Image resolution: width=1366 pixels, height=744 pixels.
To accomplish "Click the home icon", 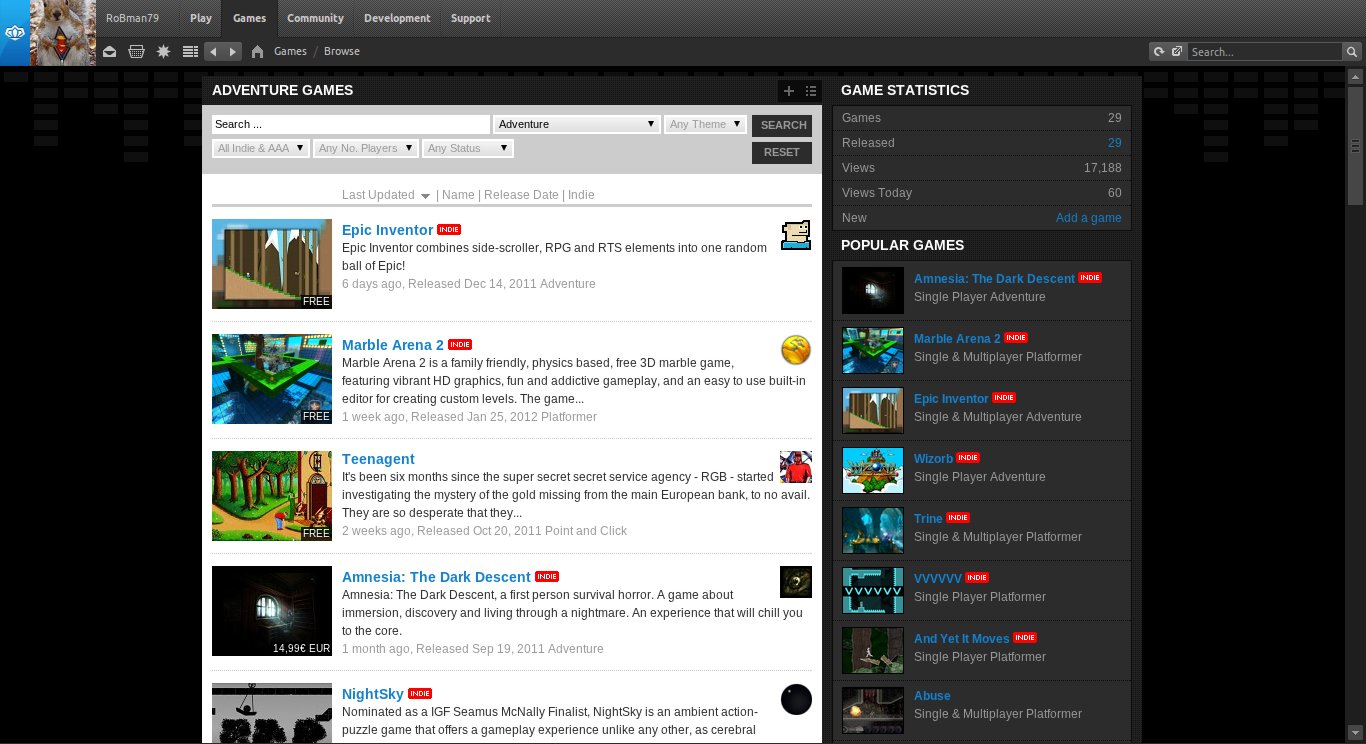I will coord(258,52).
